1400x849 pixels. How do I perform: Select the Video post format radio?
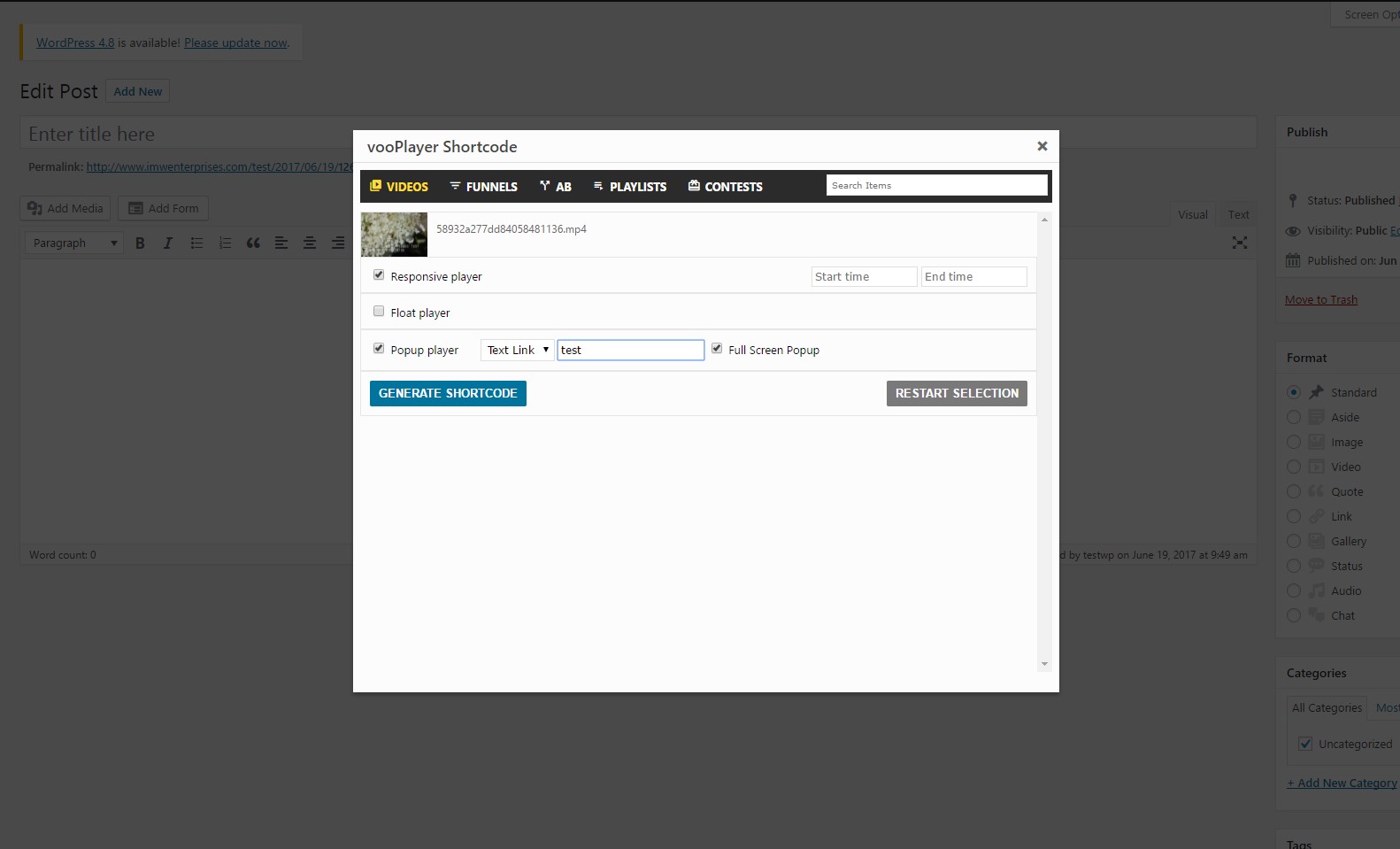click(1294, 467)
